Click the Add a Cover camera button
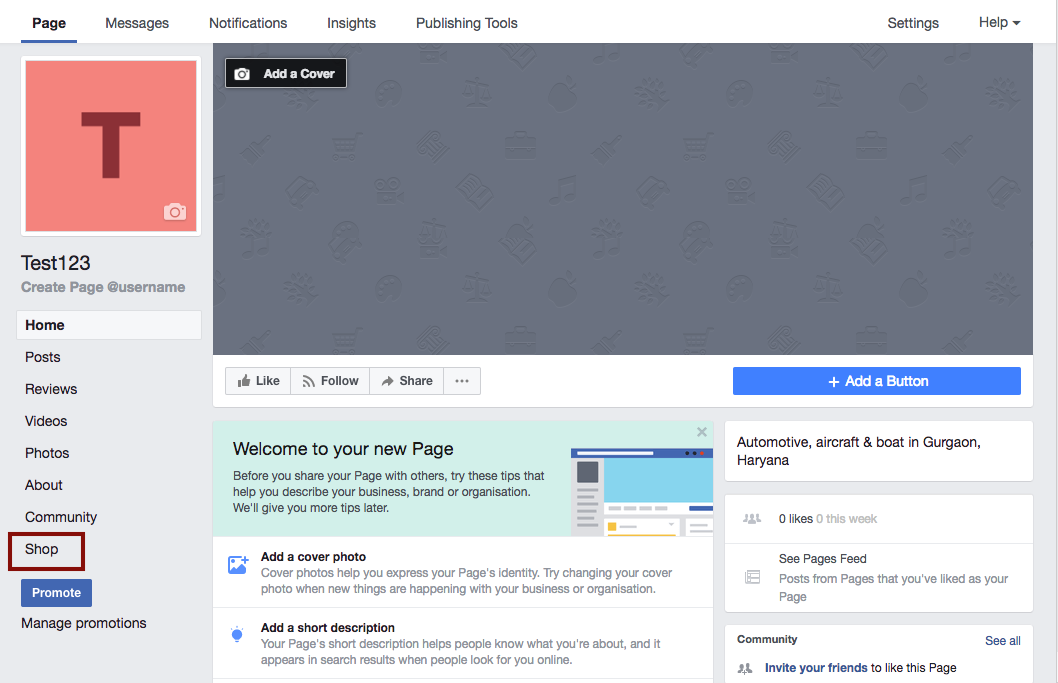Screen dimensions: 1058x683 [x=285, y=74]
